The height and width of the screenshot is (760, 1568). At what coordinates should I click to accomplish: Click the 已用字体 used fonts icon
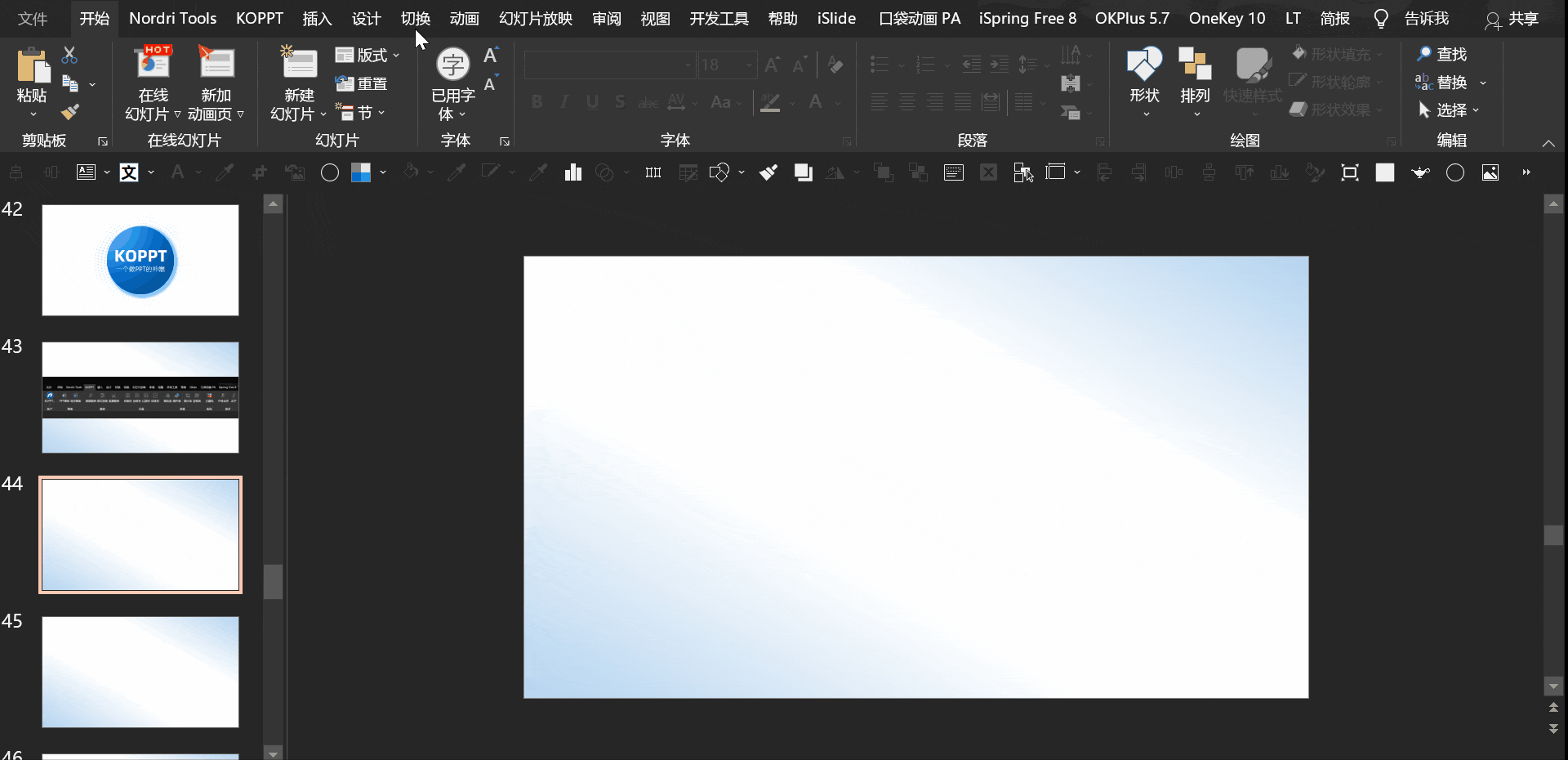[452, 64]
